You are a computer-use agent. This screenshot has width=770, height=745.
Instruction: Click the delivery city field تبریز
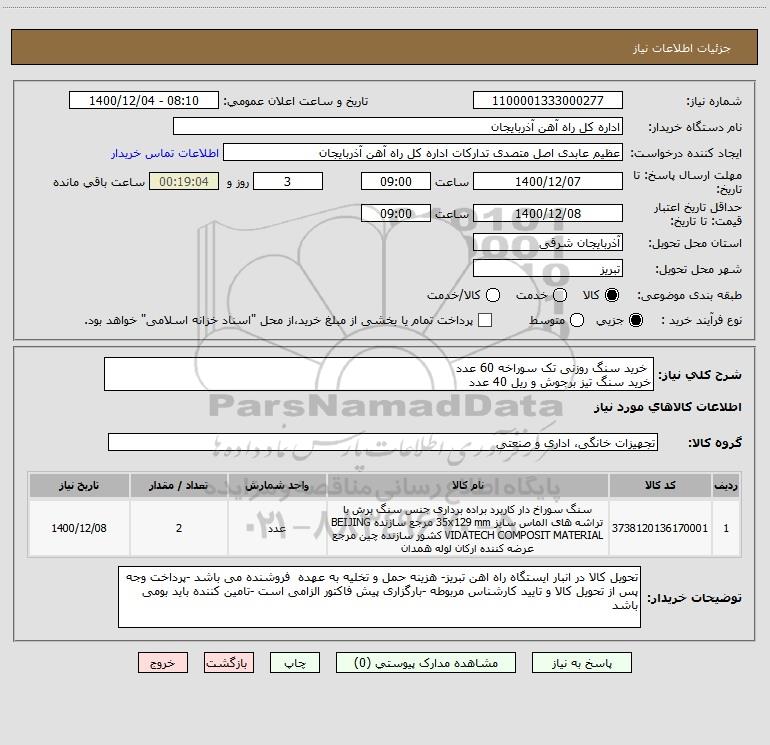click(548, 268)
